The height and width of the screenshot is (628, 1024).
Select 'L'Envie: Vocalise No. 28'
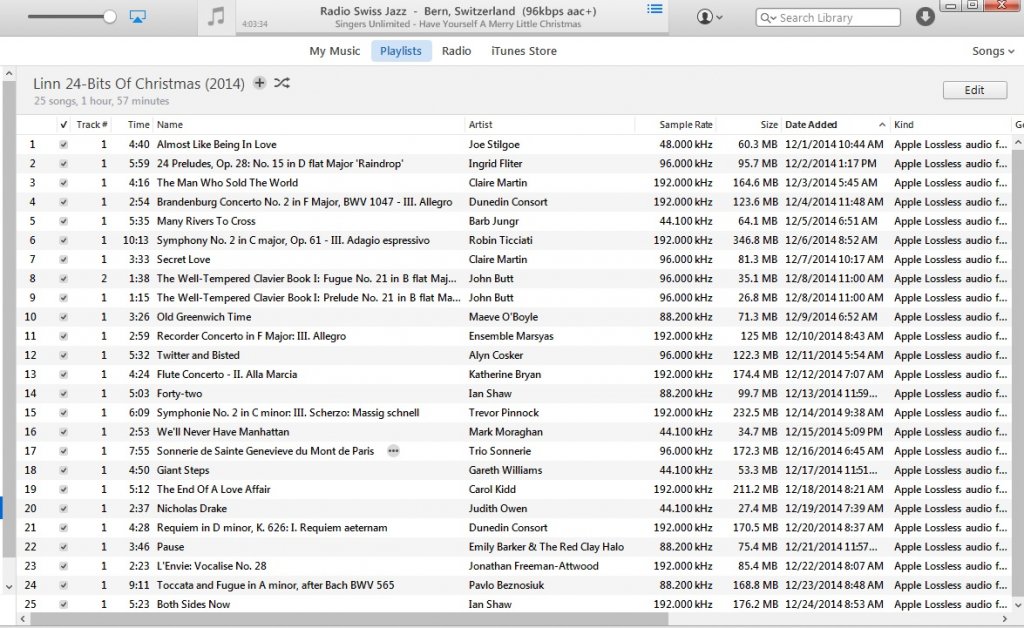point(212,566)
